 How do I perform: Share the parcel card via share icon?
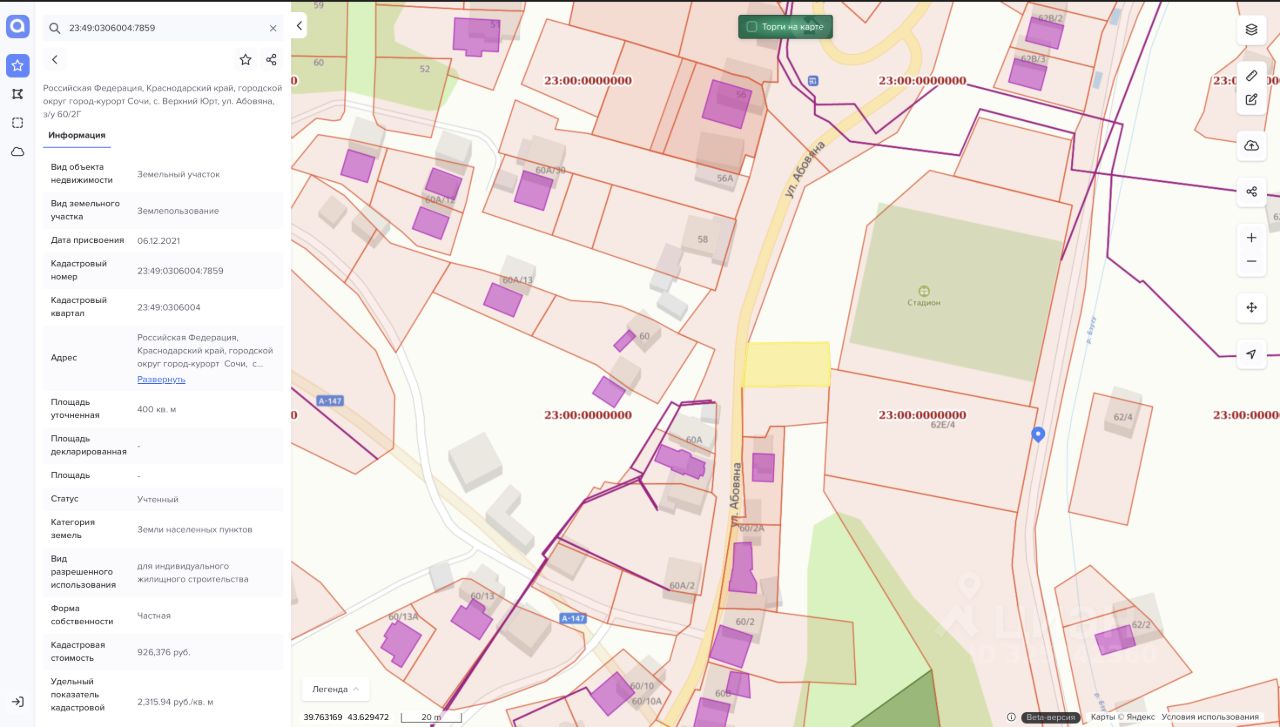pos(271,60)
